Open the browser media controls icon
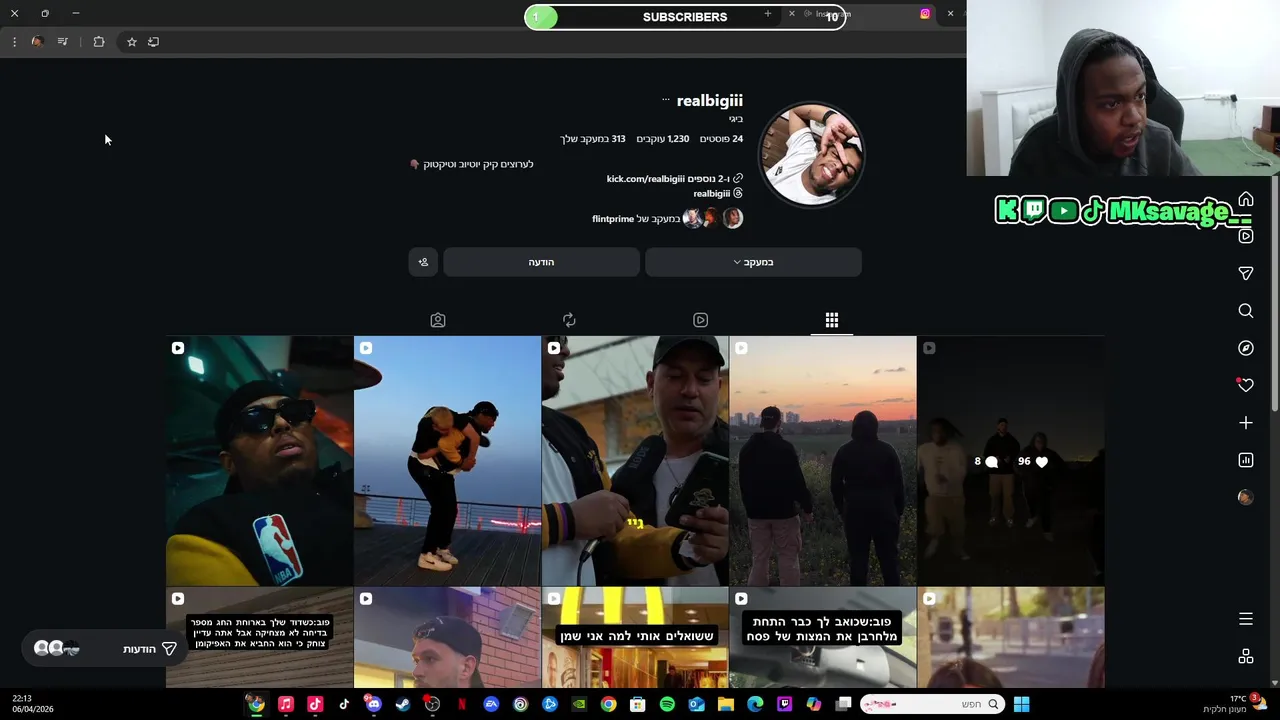1280x720 pixels. pos(63,42)
